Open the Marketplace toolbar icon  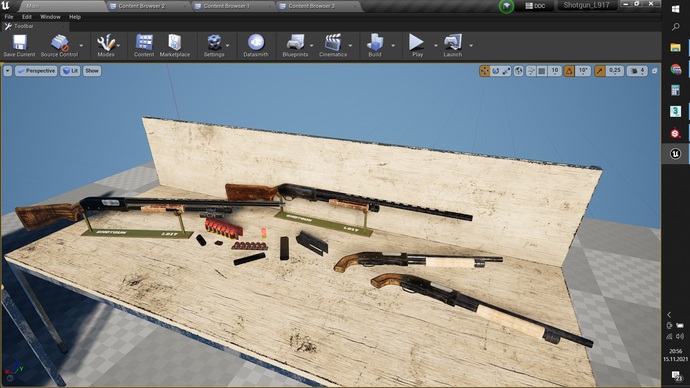(x=175, y=46)
